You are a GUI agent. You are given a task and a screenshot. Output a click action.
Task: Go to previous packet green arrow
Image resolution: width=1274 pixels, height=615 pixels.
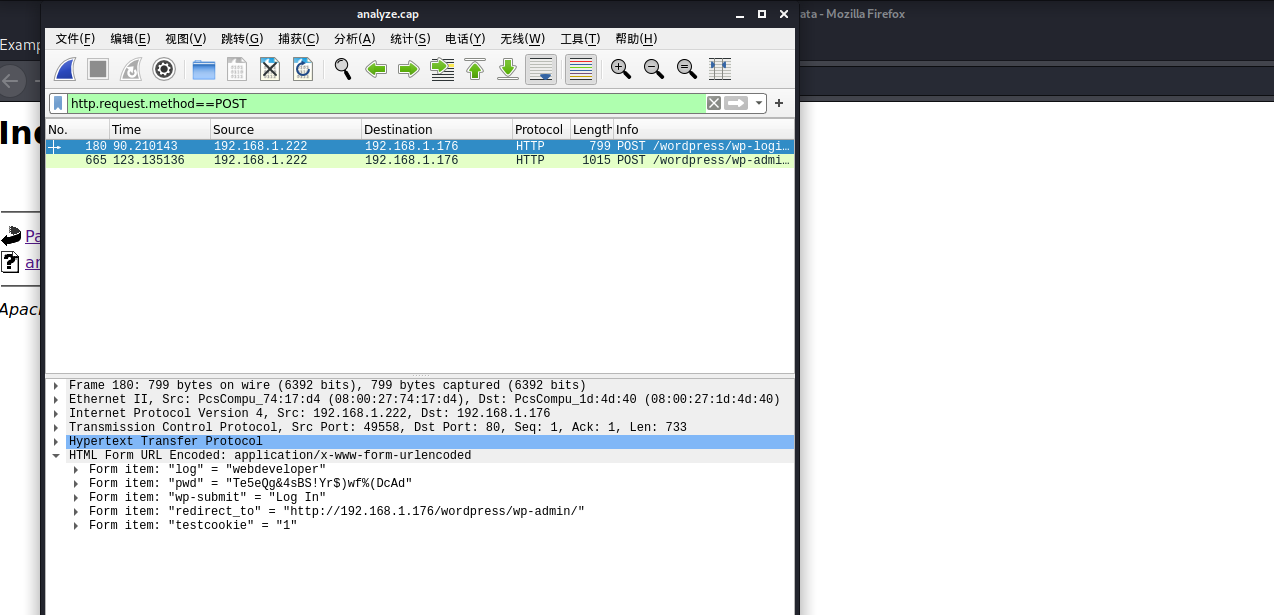(376, 69)
